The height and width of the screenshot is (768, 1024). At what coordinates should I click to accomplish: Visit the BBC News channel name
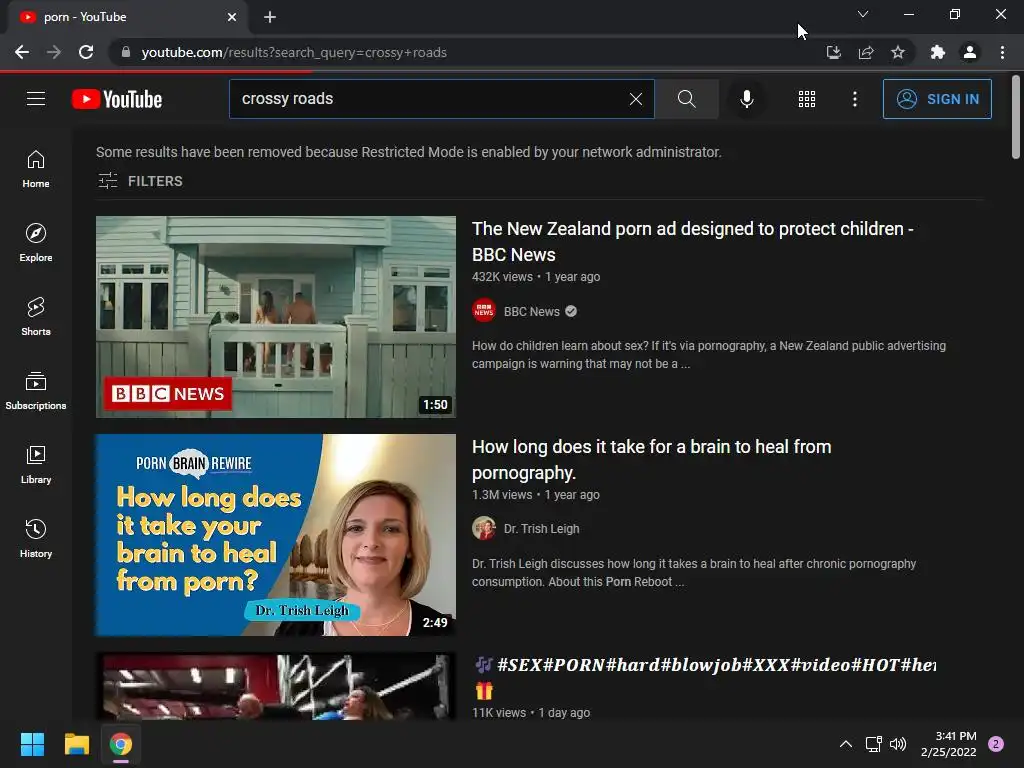click(x=532, y=312)
